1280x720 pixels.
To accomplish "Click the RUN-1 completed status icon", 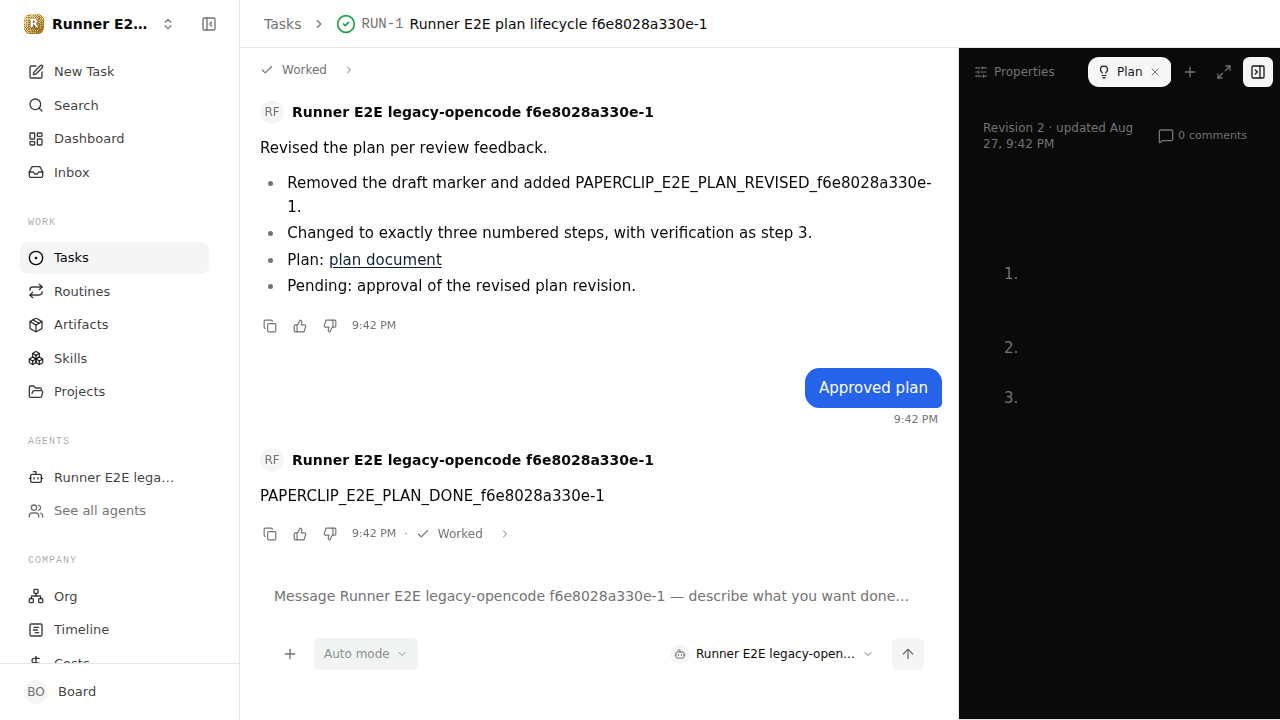I will 346,24.
